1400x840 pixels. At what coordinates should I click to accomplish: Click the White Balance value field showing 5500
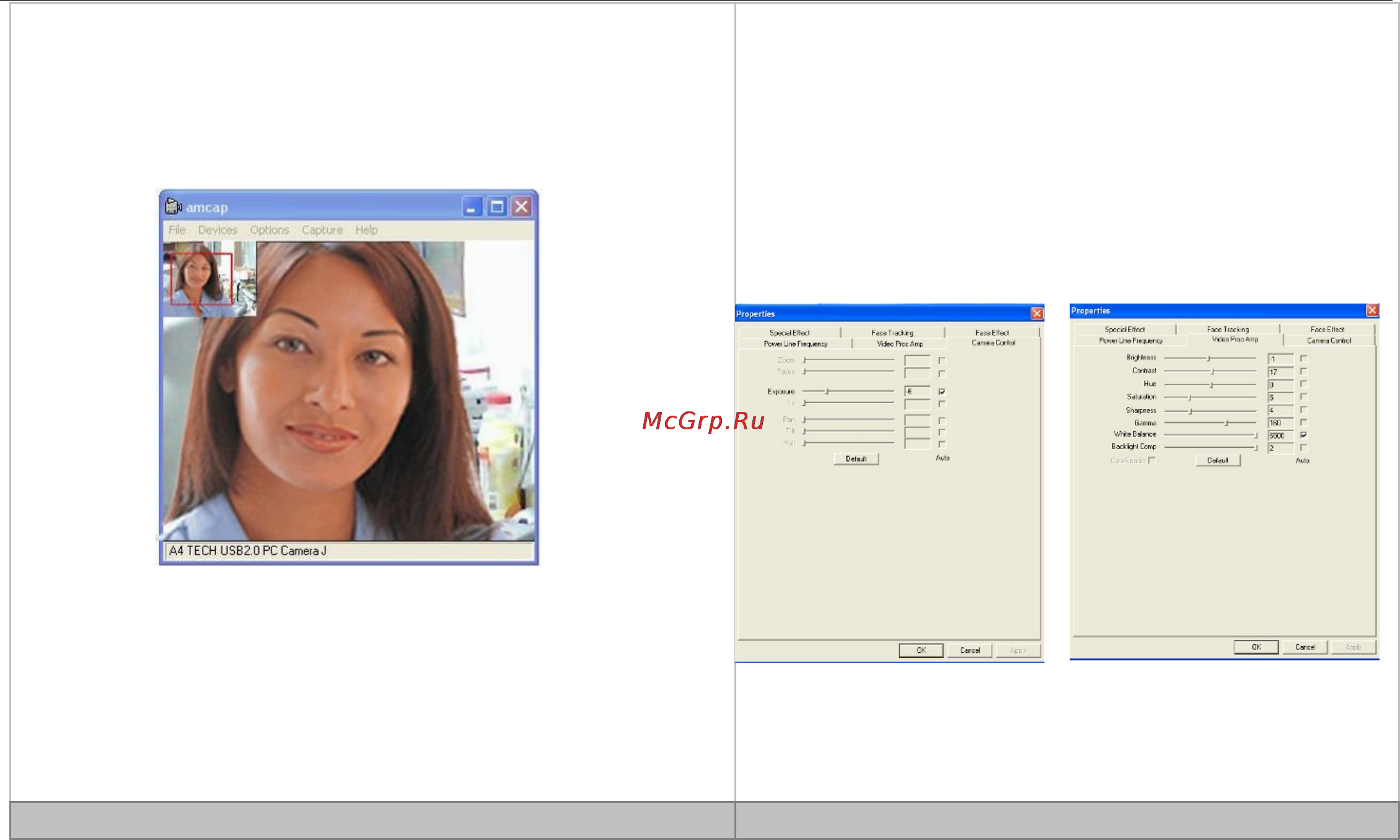point(1280,435)
